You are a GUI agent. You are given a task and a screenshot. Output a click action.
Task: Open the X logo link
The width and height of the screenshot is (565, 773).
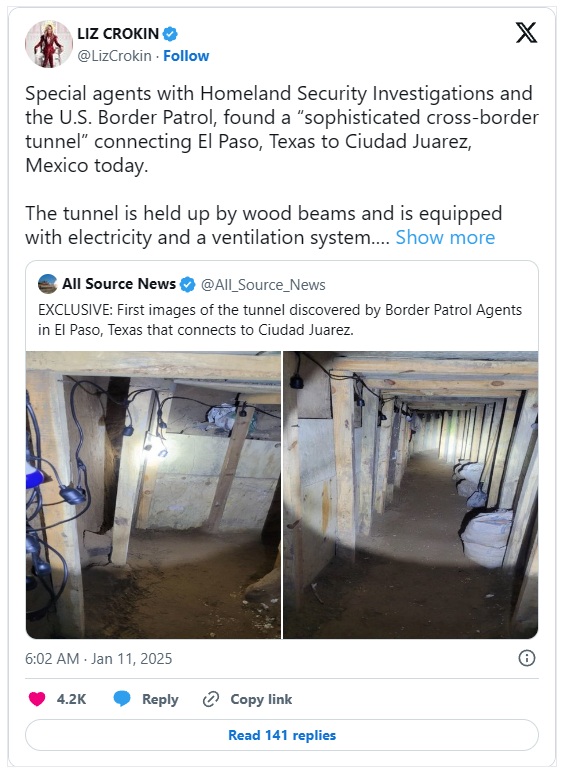point(526,33)
